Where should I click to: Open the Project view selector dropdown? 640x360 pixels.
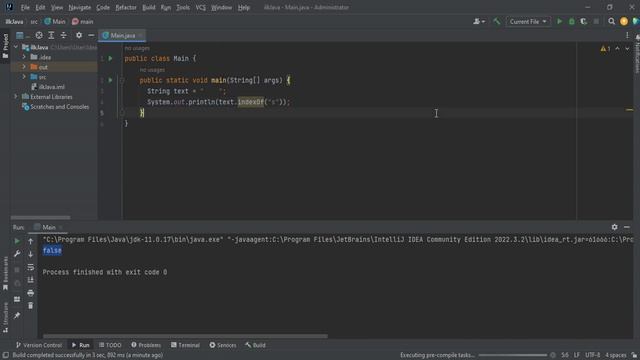22,36
